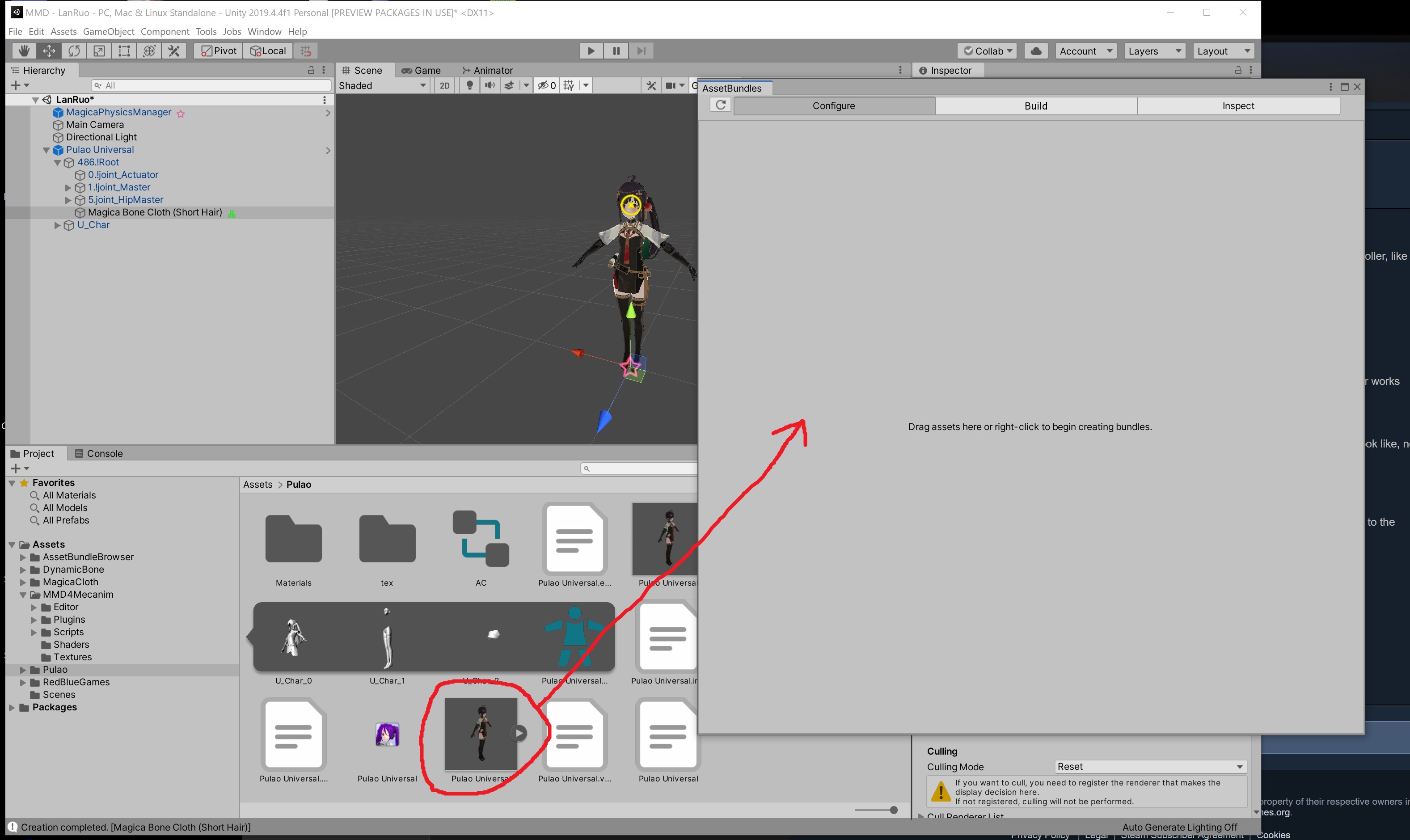Click the Pivot toggle button

click(219, 51)
